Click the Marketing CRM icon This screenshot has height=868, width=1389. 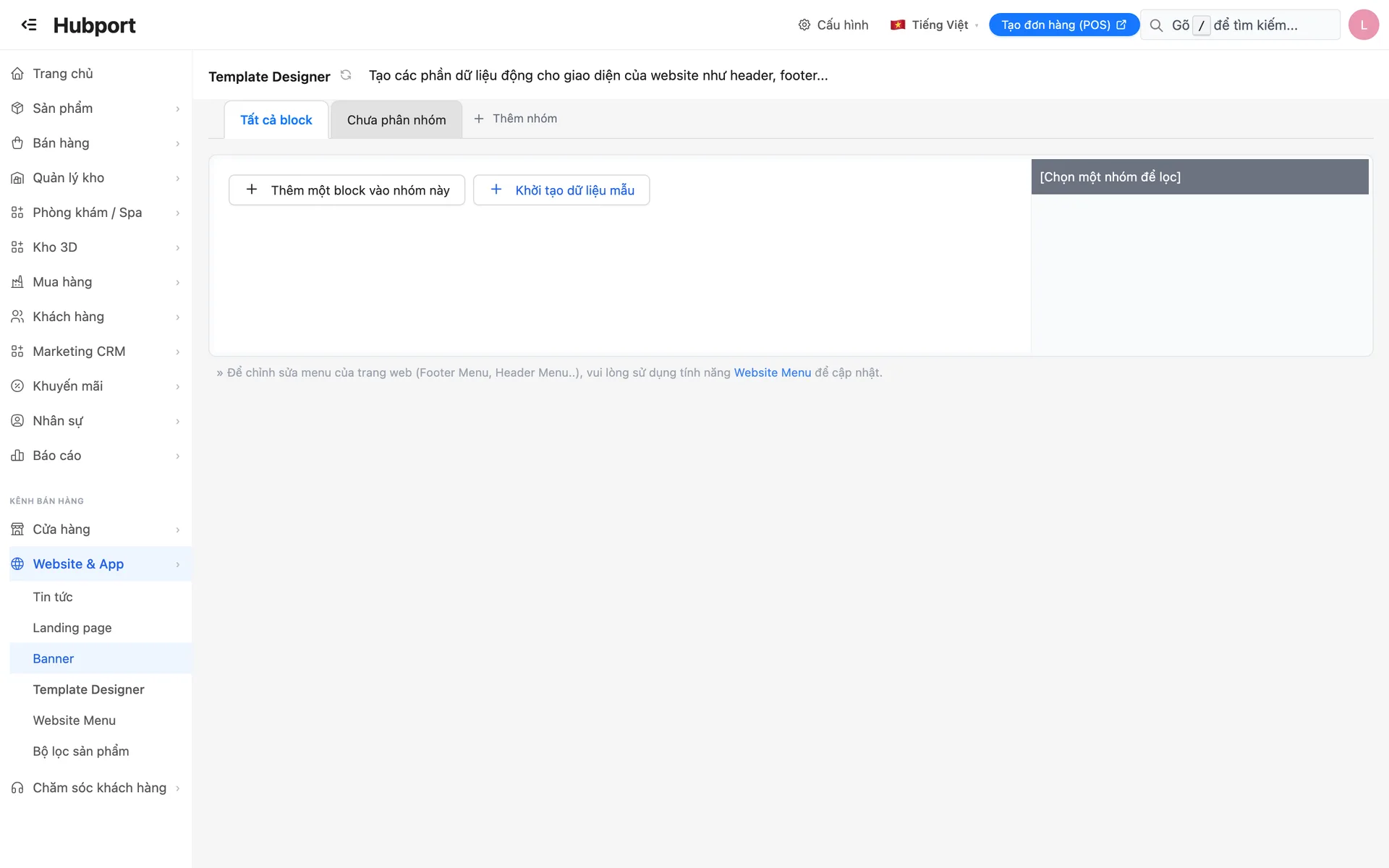pyautogui.click(x=17, y=352)
